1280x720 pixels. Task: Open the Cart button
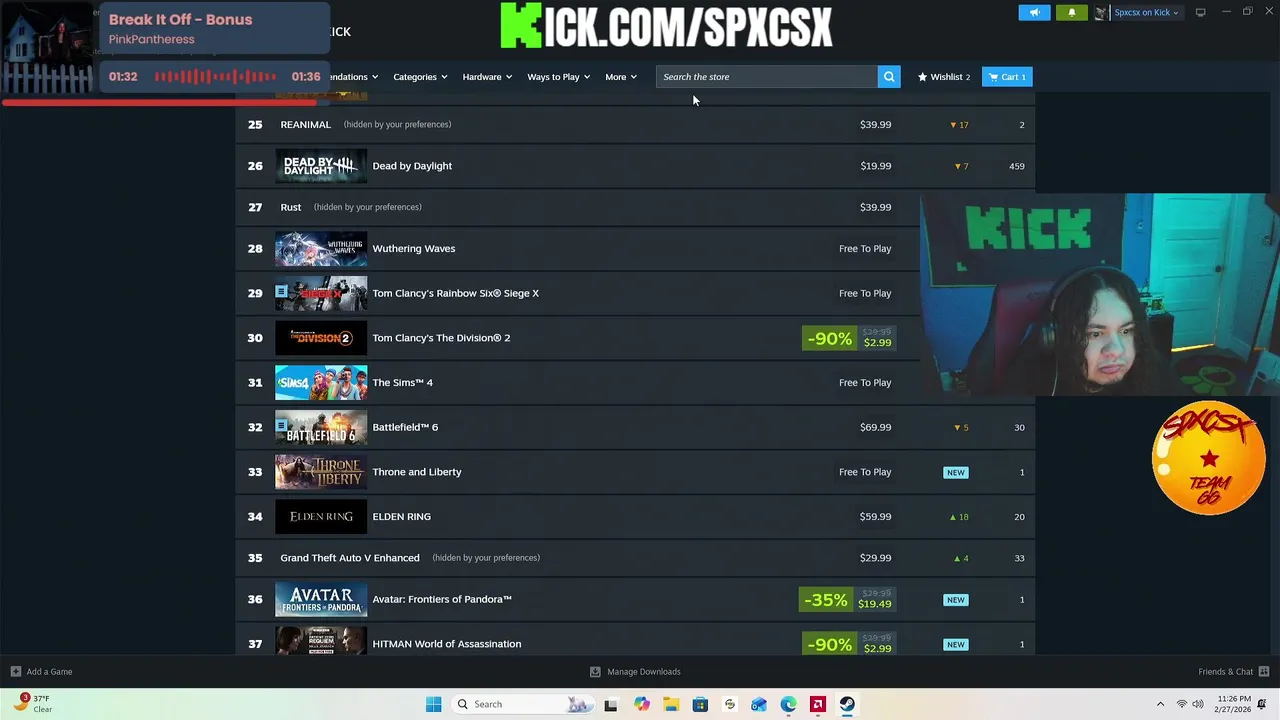[x=1007, y=77]
